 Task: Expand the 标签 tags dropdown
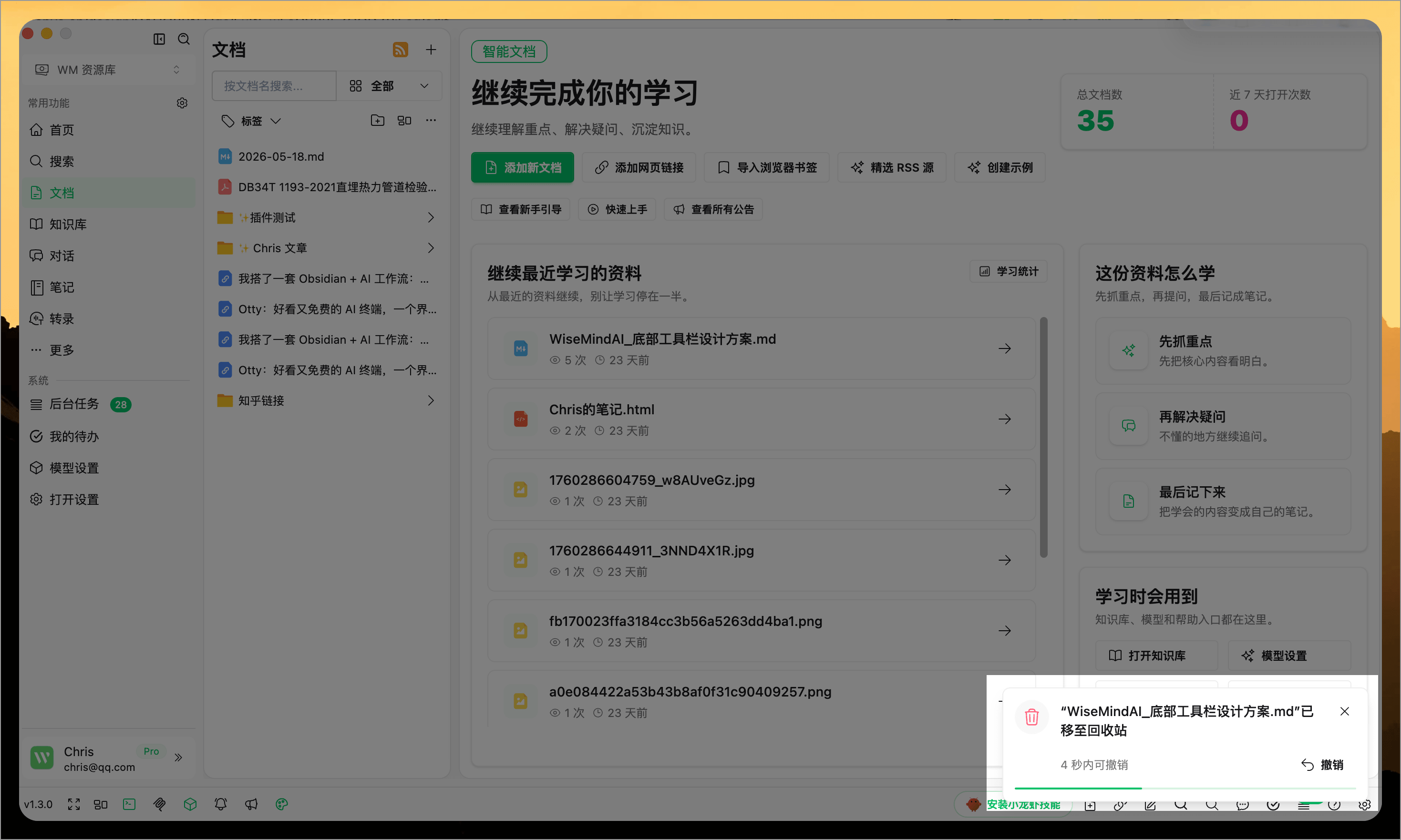pyautogui.click(x=251, y=121)
